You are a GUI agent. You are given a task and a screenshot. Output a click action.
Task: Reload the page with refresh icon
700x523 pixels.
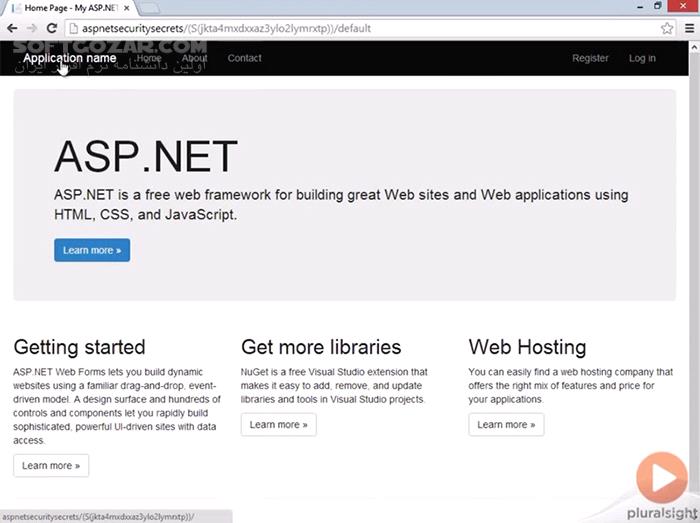(x=51, y=28)
